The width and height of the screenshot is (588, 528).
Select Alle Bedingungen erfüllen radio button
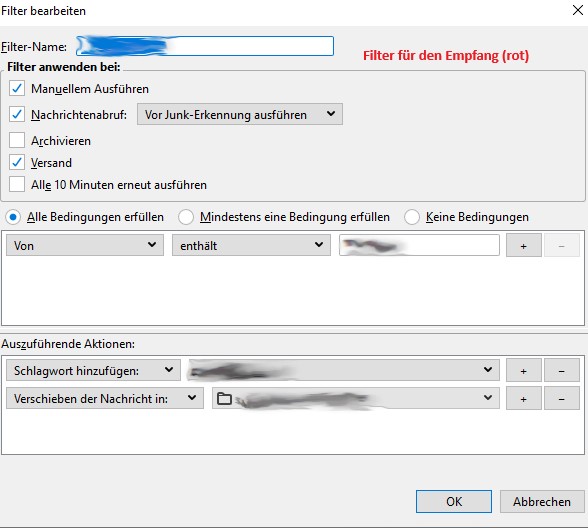[13, 217]
